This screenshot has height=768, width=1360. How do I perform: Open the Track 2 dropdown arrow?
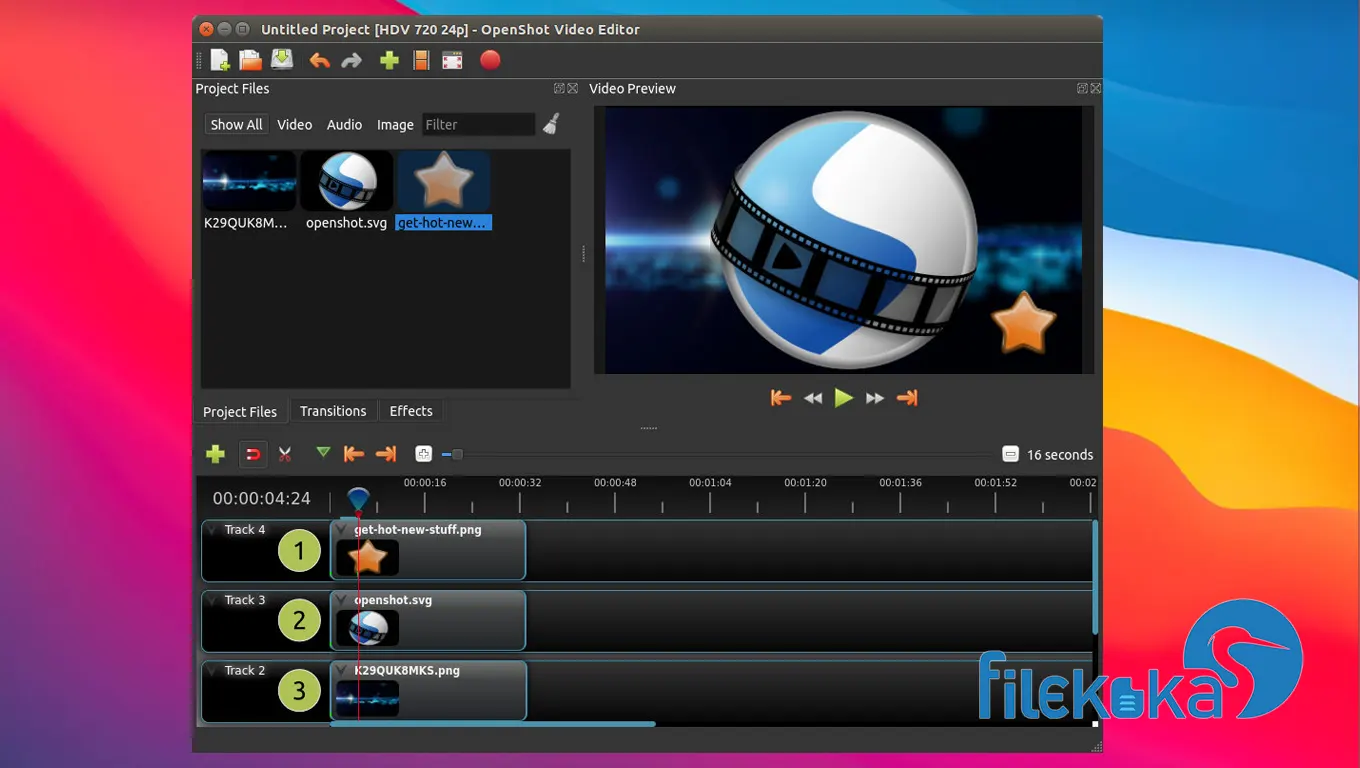213,670
